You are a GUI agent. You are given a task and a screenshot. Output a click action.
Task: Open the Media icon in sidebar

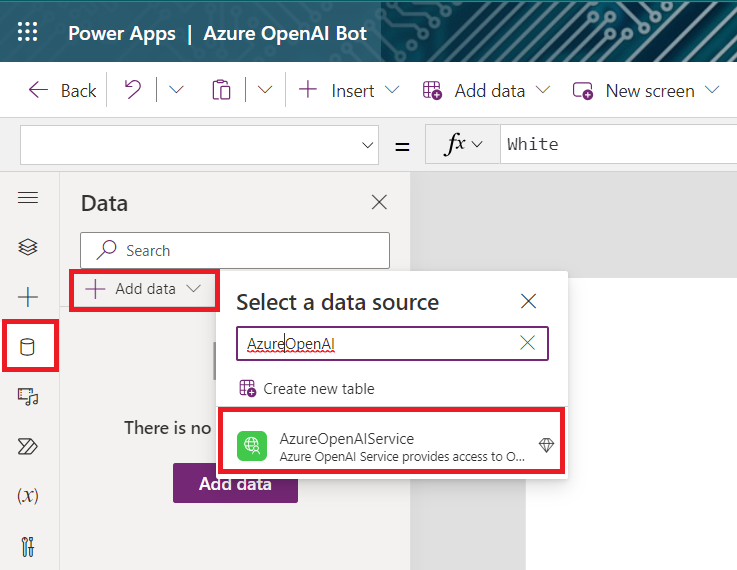tap(28, 397)
